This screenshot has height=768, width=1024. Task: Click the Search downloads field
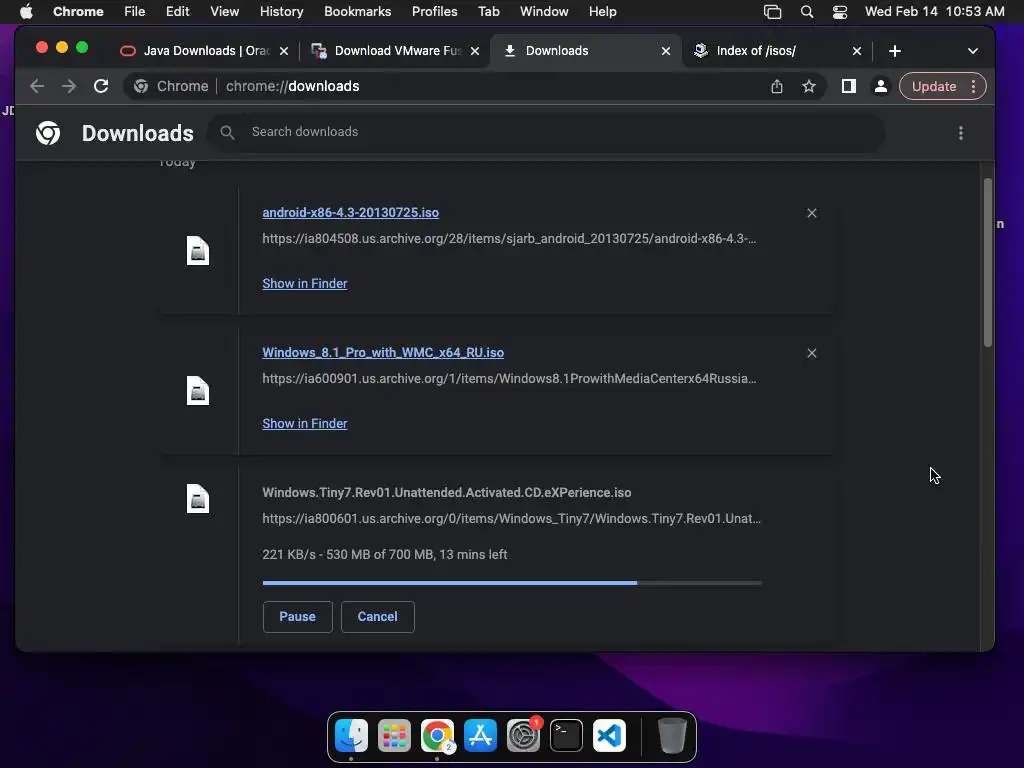pos(547,133)
